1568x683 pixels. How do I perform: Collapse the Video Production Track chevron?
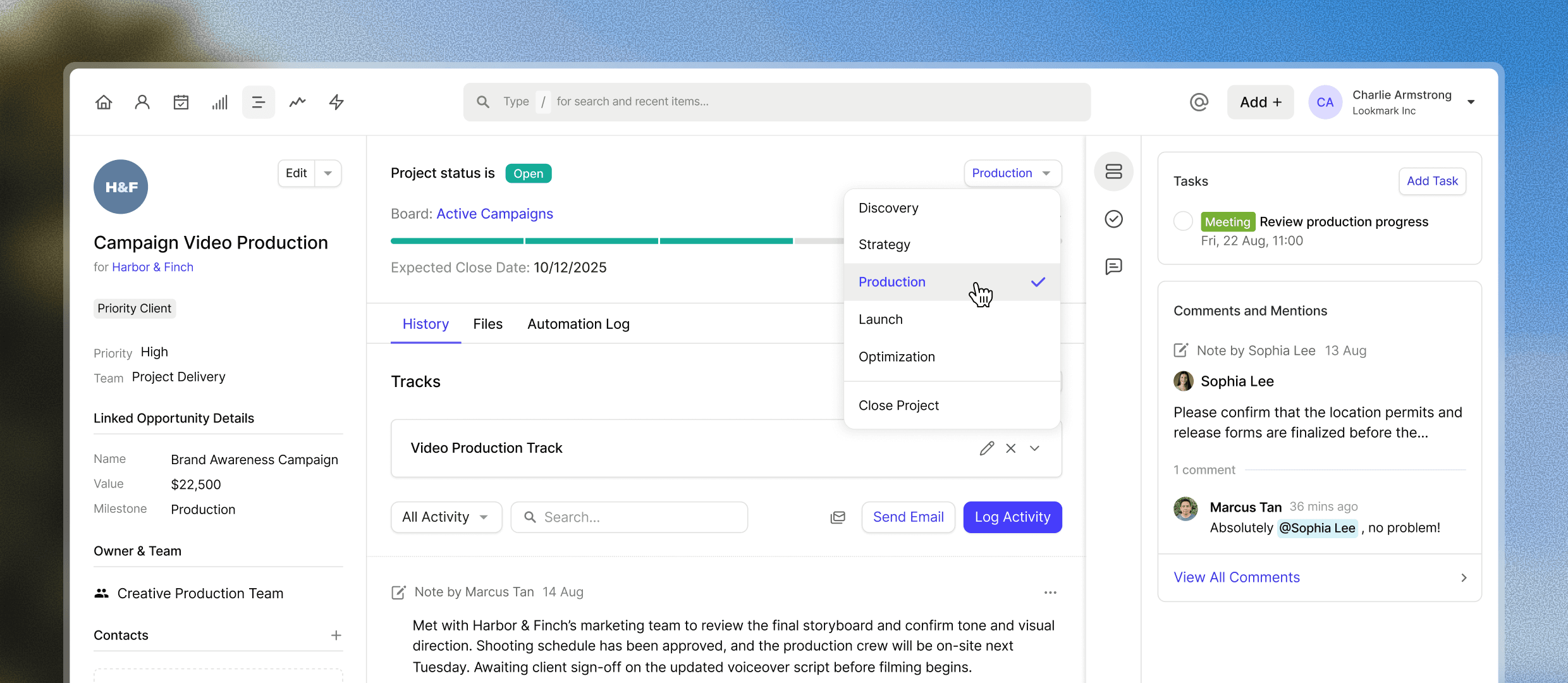coord(1034,448)
